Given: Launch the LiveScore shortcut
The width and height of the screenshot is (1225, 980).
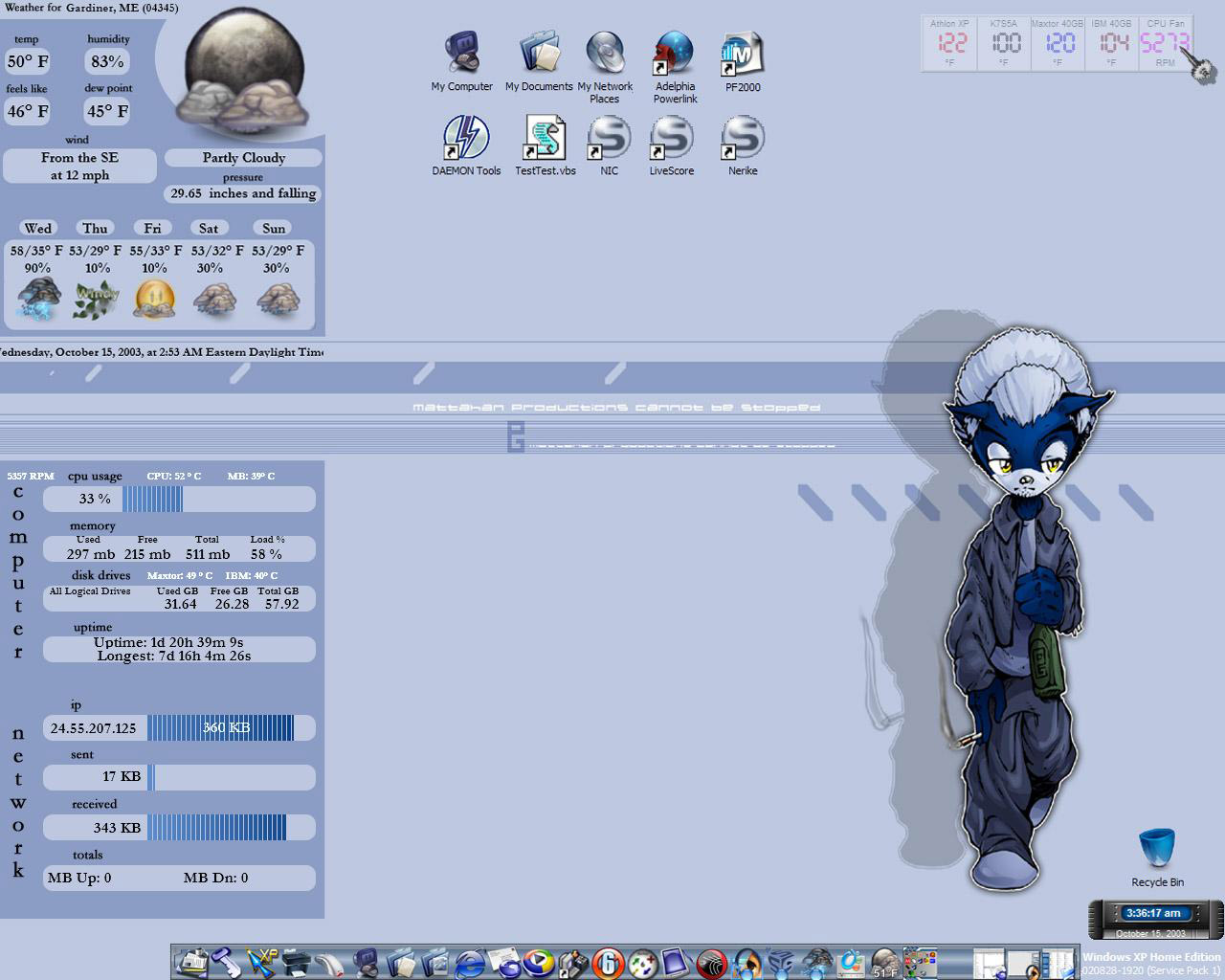Looking at the screenshot, I should [x=671, y=139].
